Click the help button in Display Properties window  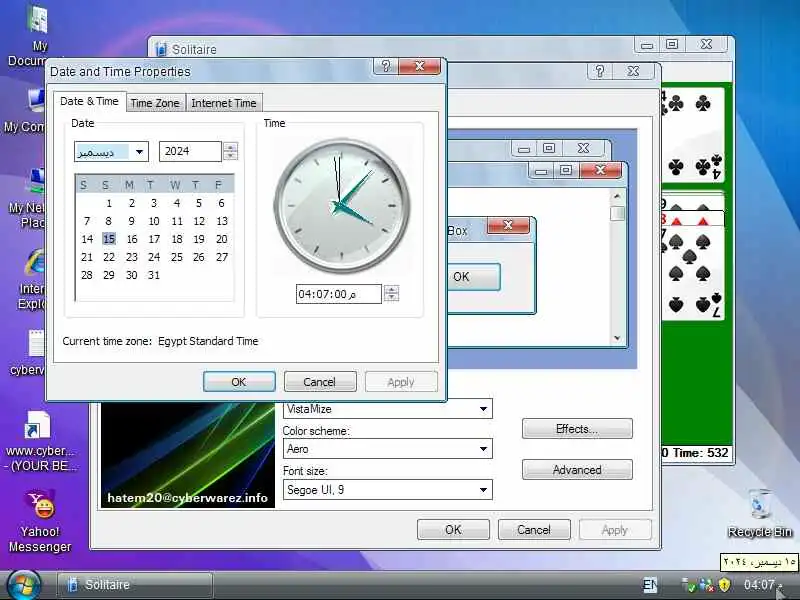coord(600,71)
